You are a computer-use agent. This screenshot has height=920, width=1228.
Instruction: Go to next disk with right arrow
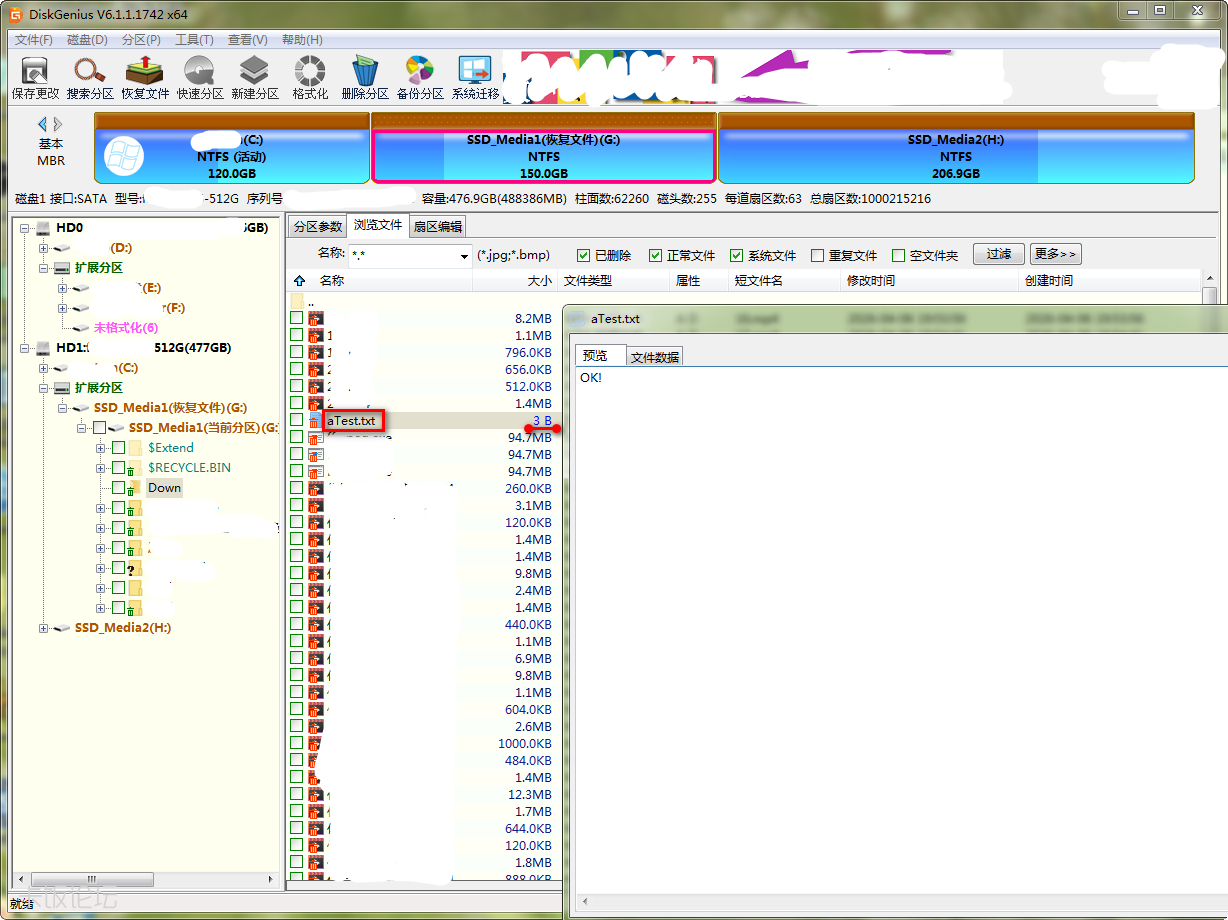pyautogui.click(x=58, y=124)
